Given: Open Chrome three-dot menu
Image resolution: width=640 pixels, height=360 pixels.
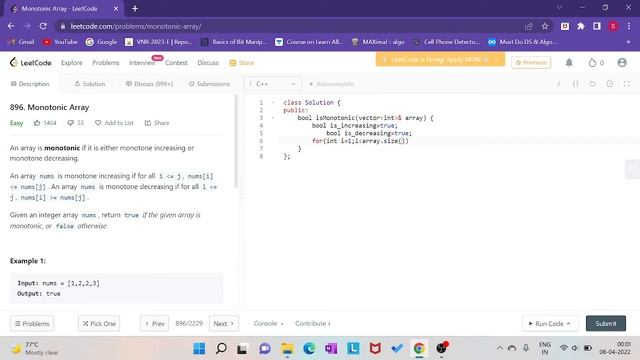Looking at the screenshot, I should (x=629, y=26).
